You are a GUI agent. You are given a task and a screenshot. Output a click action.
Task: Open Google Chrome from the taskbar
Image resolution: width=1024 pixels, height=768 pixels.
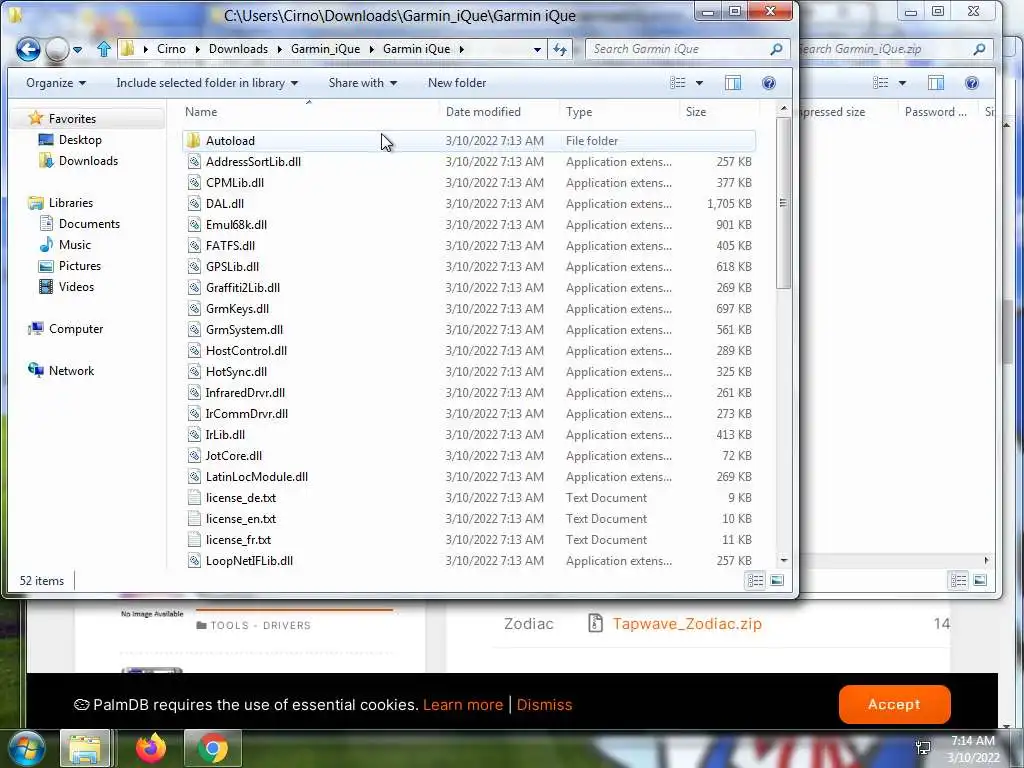click(213, 748)
